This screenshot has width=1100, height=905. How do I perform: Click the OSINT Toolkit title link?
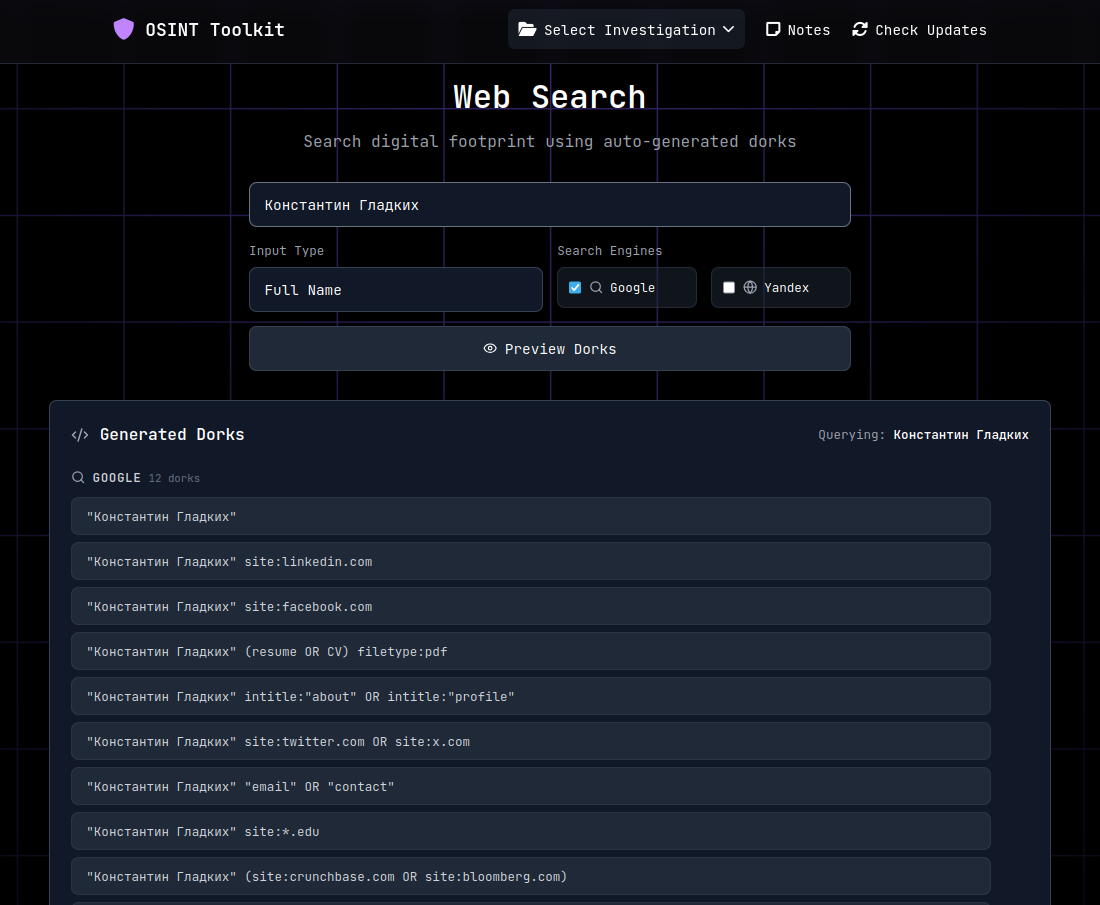[x=215, y=29]
